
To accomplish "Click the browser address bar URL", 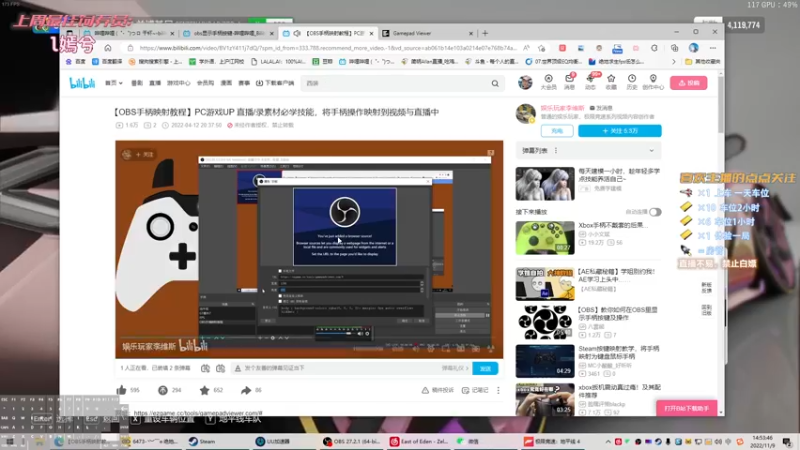I will (328, 48).
